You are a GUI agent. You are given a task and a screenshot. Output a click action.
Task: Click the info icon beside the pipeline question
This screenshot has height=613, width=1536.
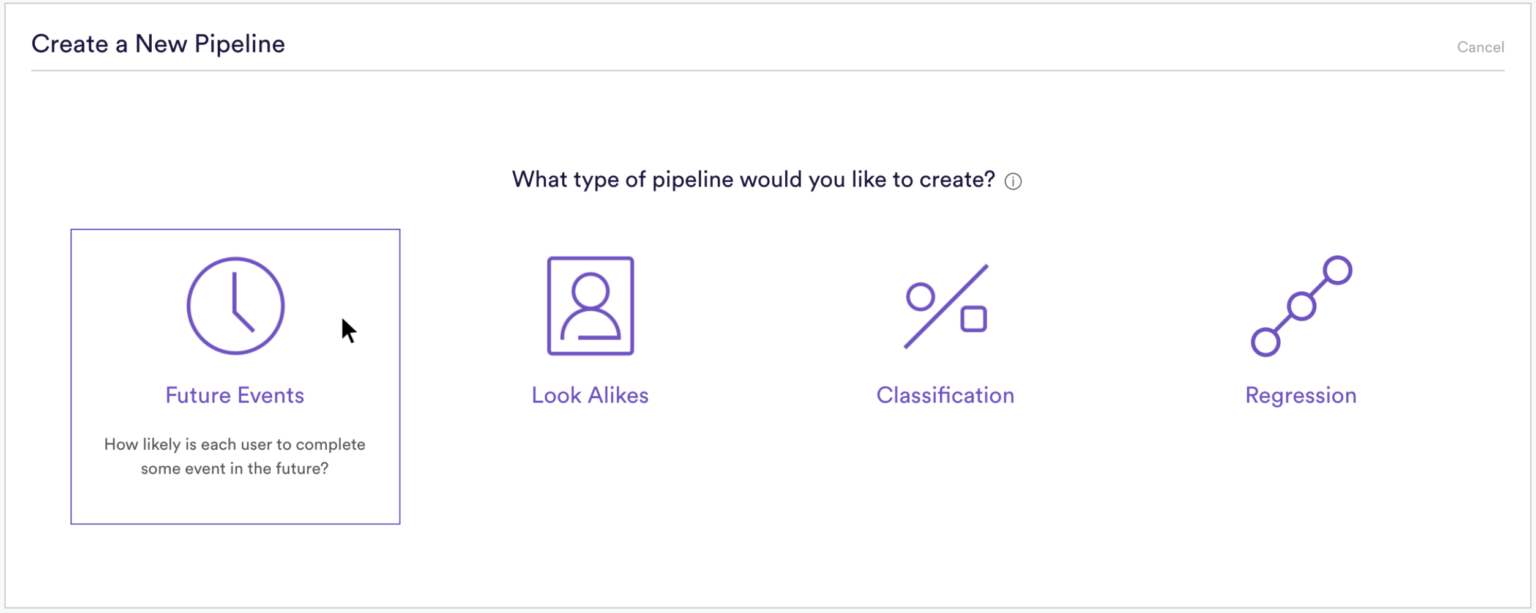coord(1013,181)
